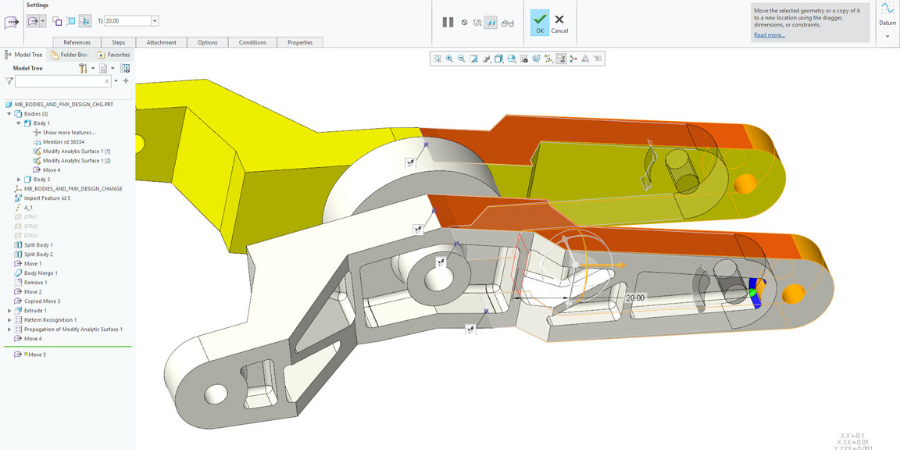Click the Datum curve icon
The height and width of the screenshot is (450, 900).
(887, 10)
